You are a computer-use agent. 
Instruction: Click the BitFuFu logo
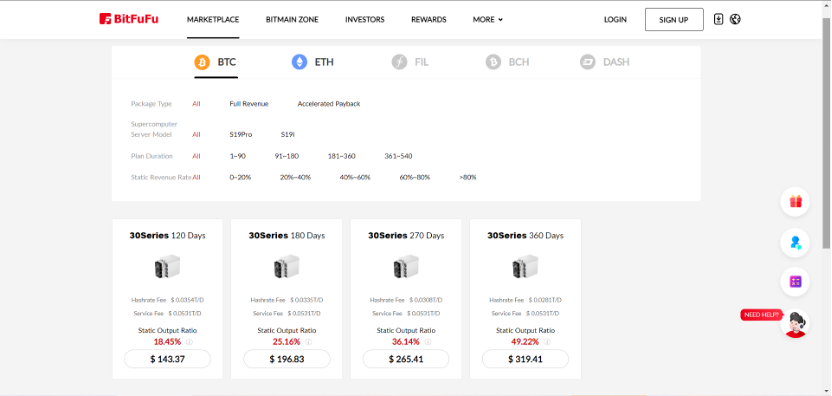point(129,19)
